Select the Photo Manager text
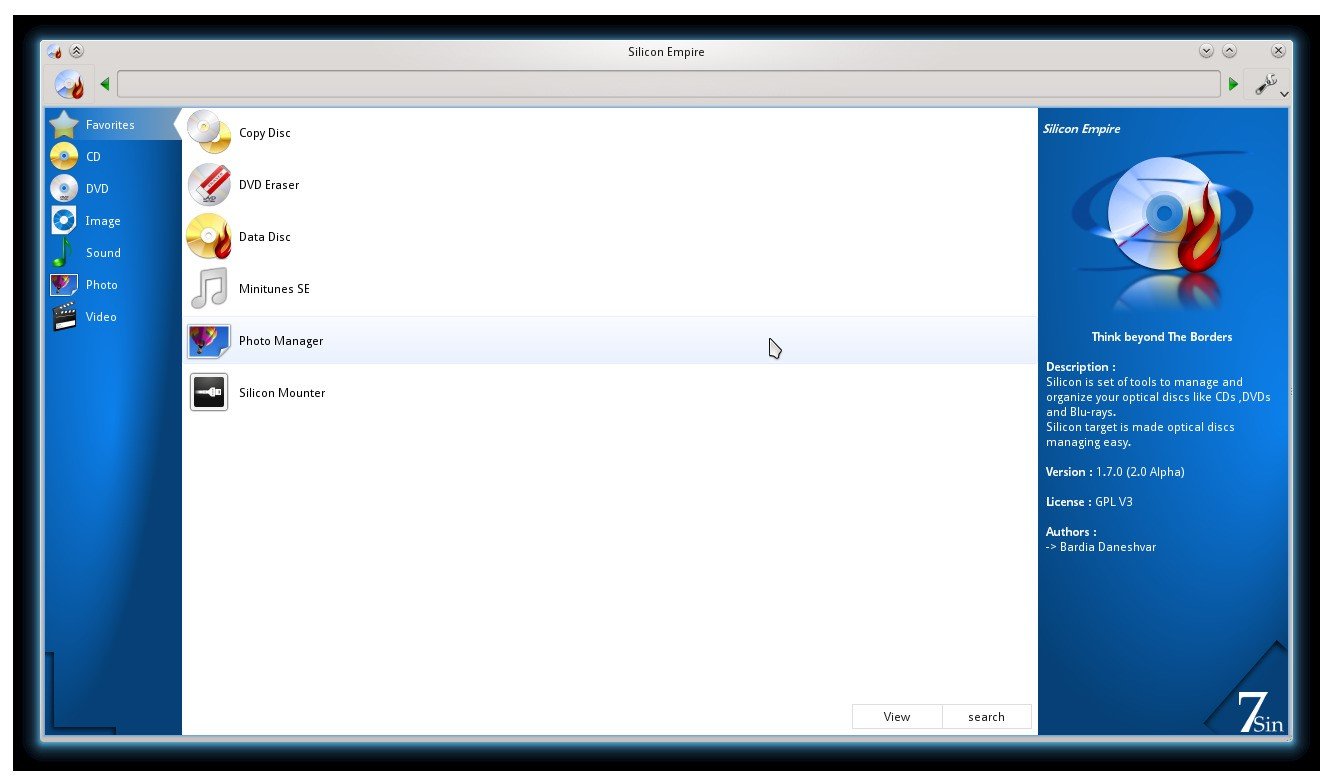The image size is (1333, 782). click(281, 341)
